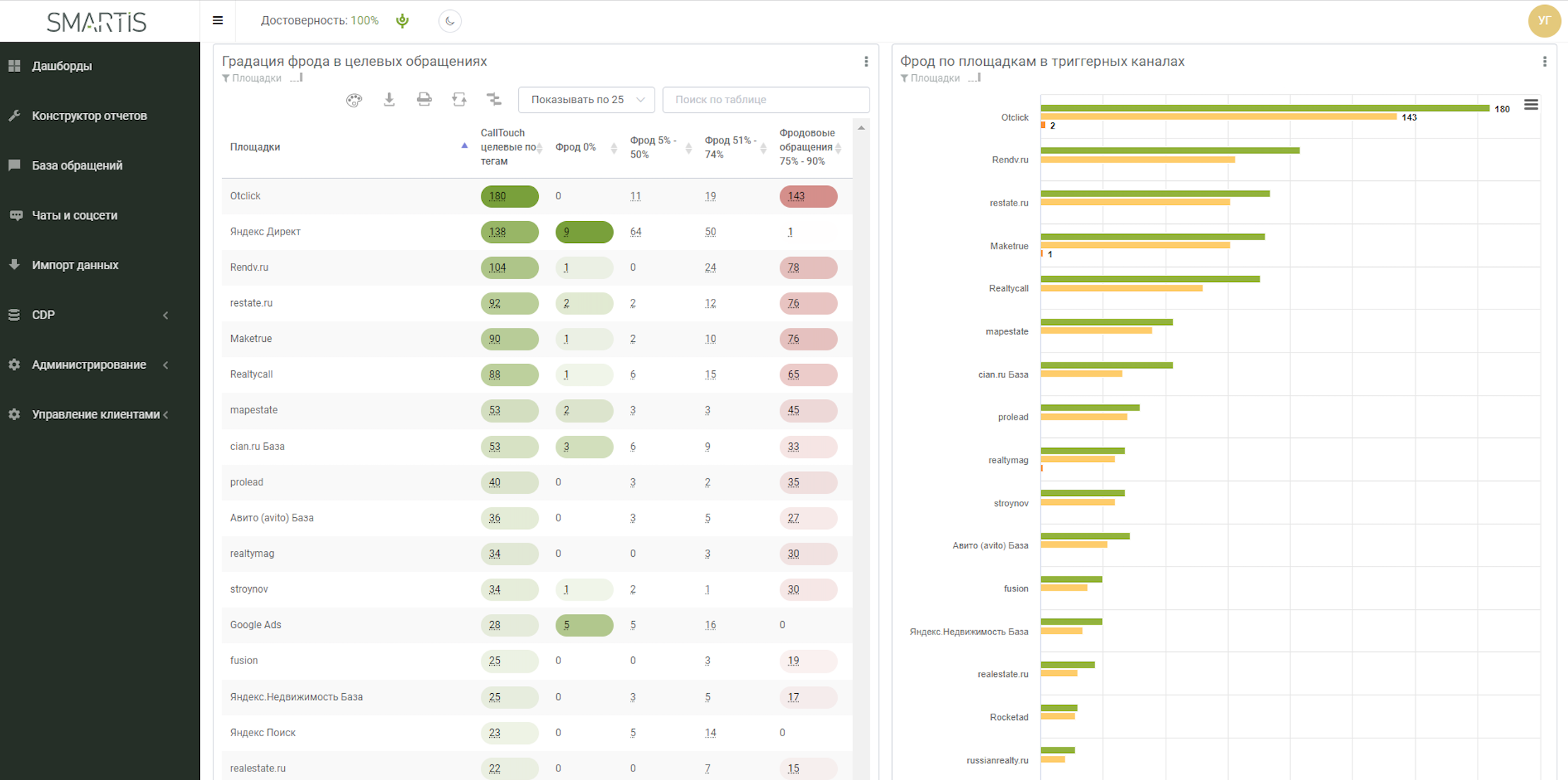
Task: Click Otclick's green 180 bar in the chart
Action: pyautogui.click(x=1264, y=108)
